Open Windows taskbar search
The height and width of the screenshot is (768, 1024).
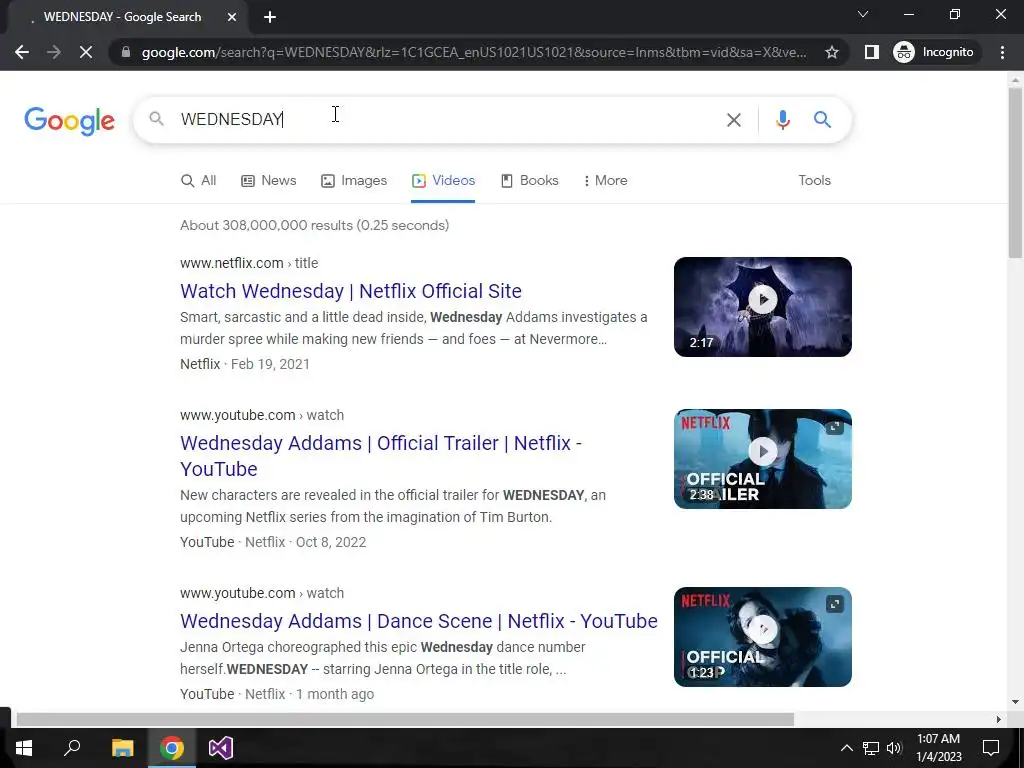(x=72, y=748)
